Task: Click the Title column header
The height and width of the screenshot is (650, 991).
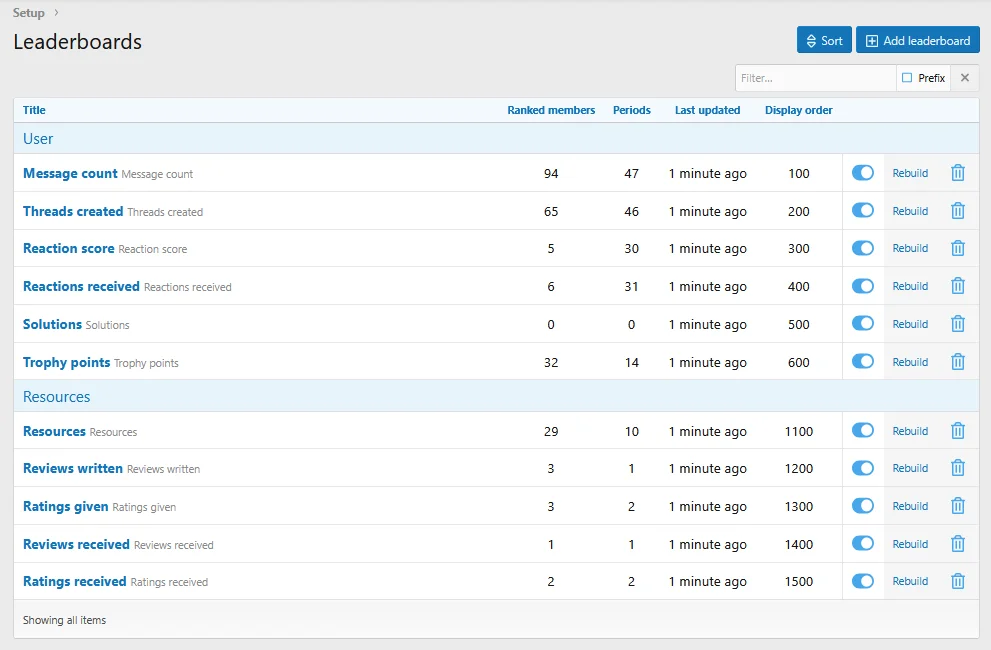Action: point(34,110)
